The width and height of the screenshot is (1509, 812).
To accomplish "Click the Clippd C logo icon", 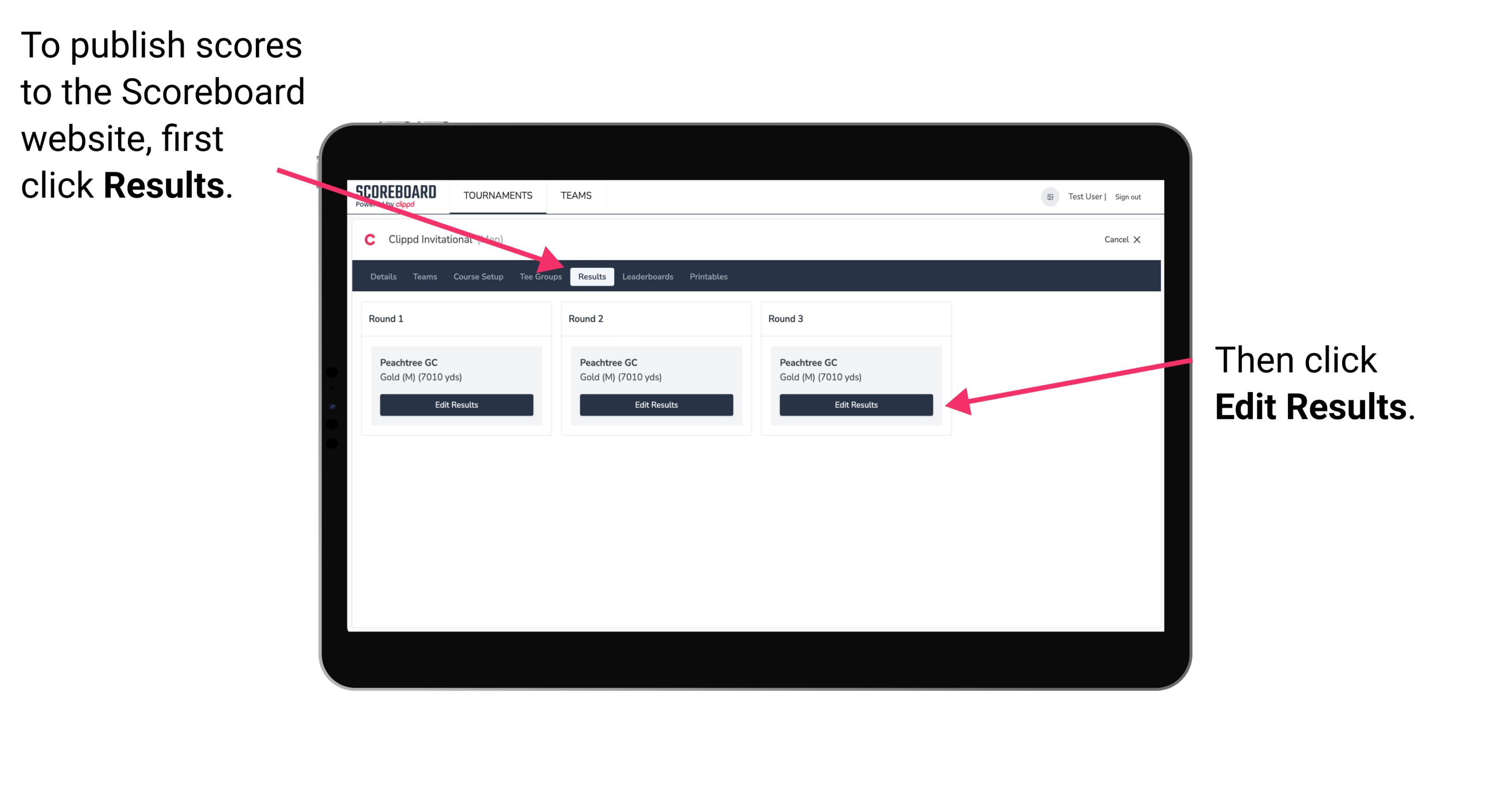I will pyautogui.click(x=365, y=240).
